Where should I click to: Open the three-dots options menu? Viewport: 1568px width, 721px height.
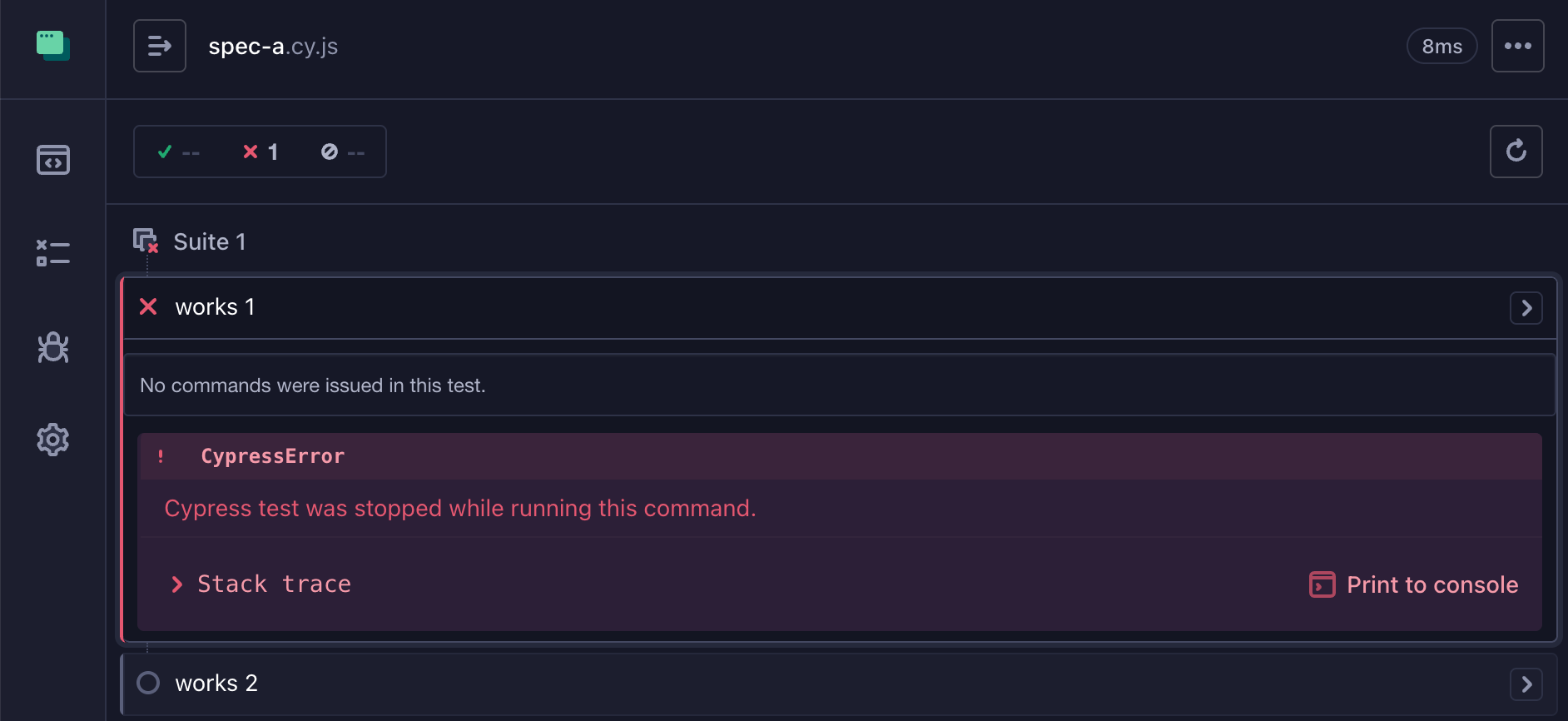(1517, 46)
